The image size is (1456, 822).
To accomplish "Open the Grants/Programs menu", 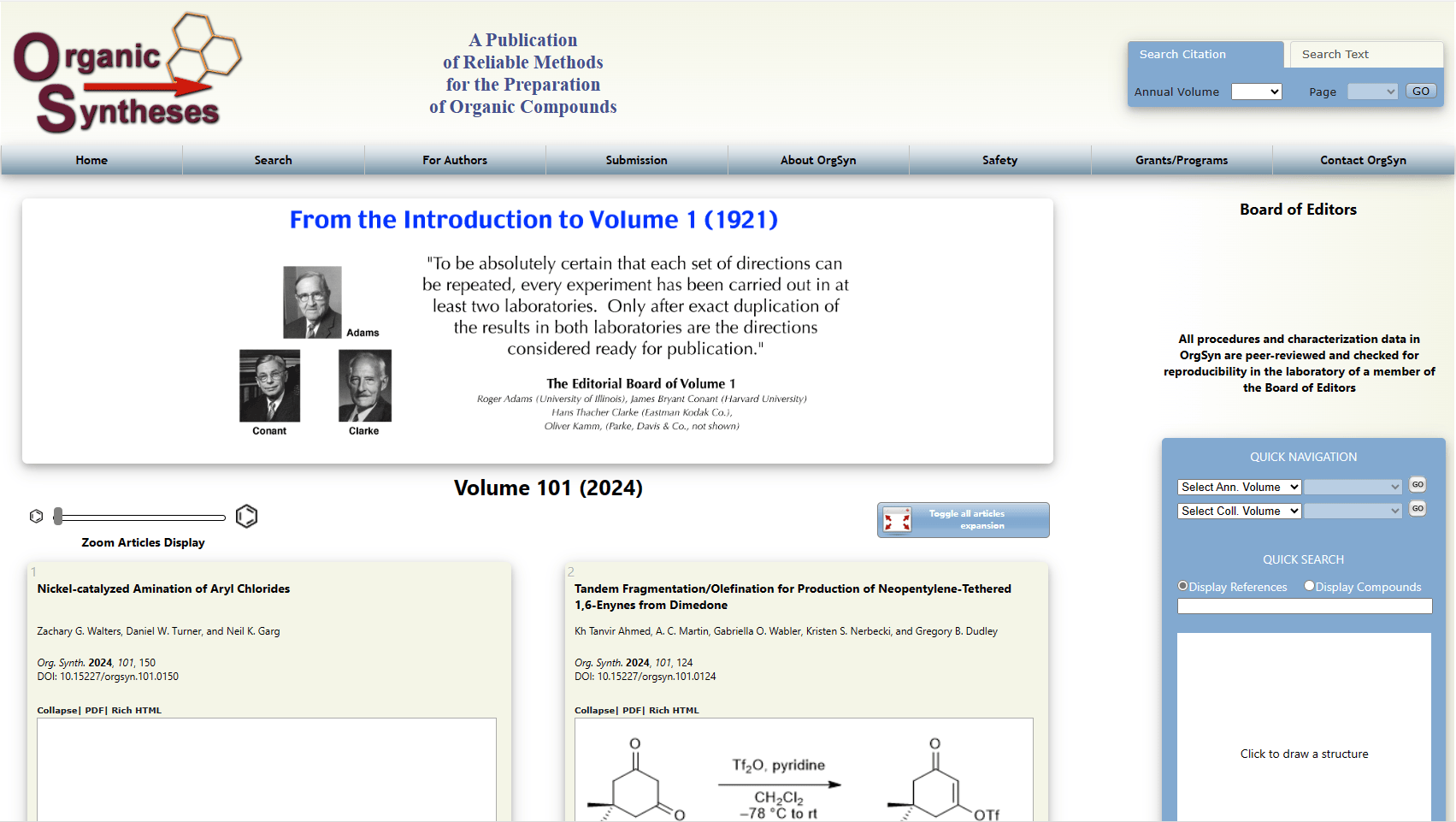I will pos(1182,160).
